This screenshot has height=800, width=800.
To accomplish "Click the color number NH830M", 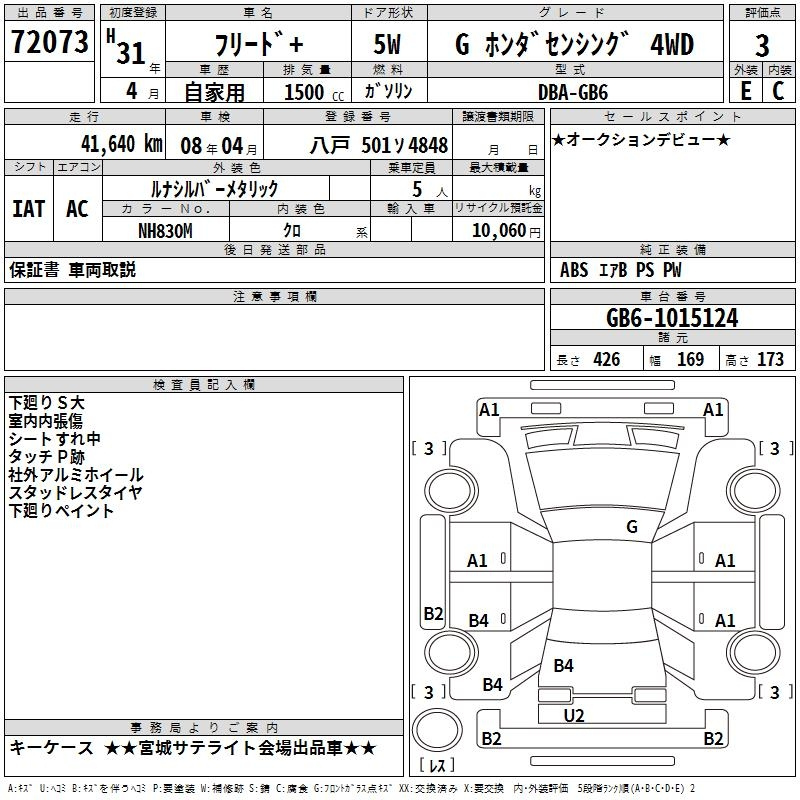I will pyautogui.click(x=165, y=230).
